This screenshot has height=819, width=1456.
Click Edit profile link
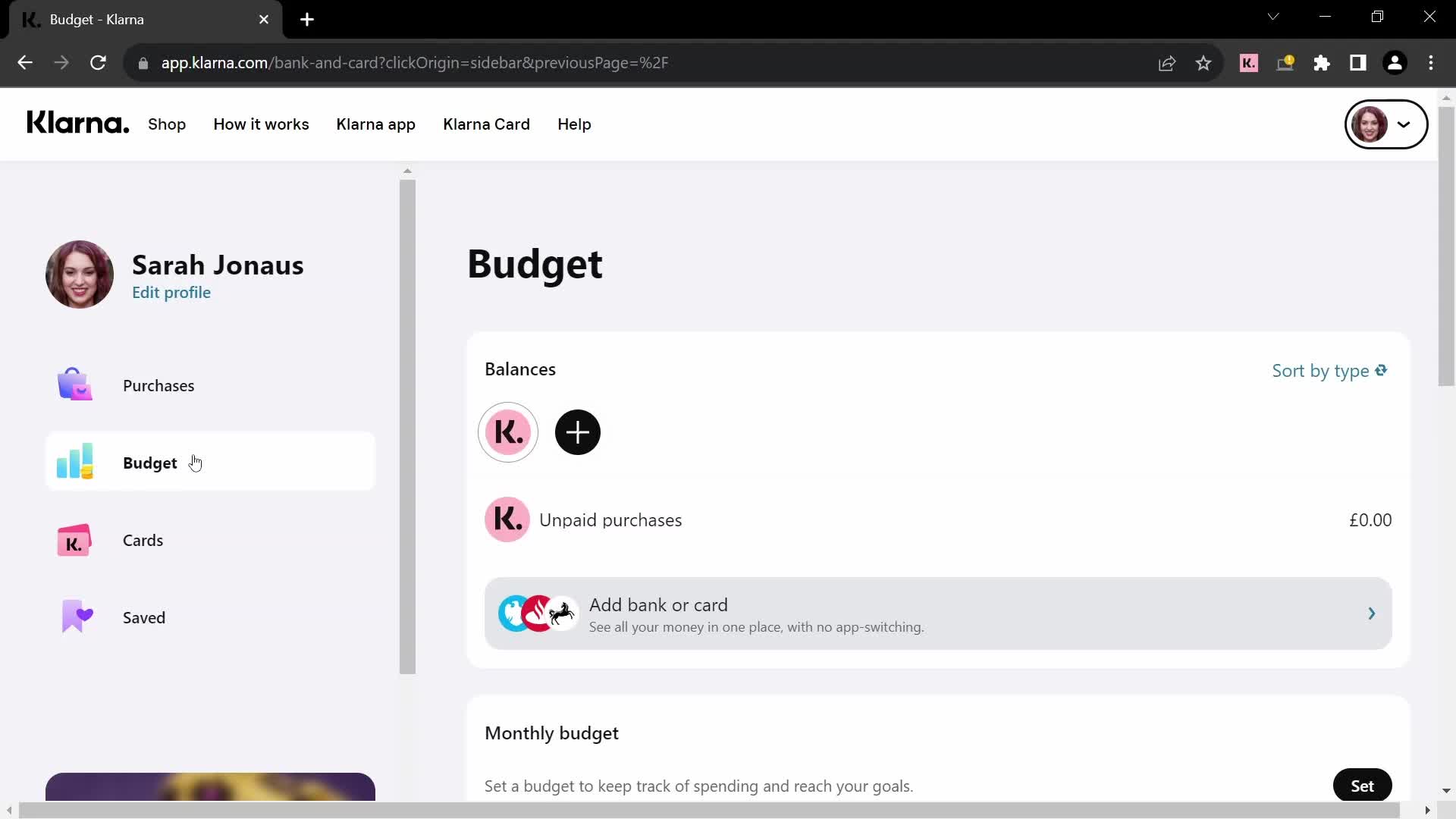tap(171, 292)
